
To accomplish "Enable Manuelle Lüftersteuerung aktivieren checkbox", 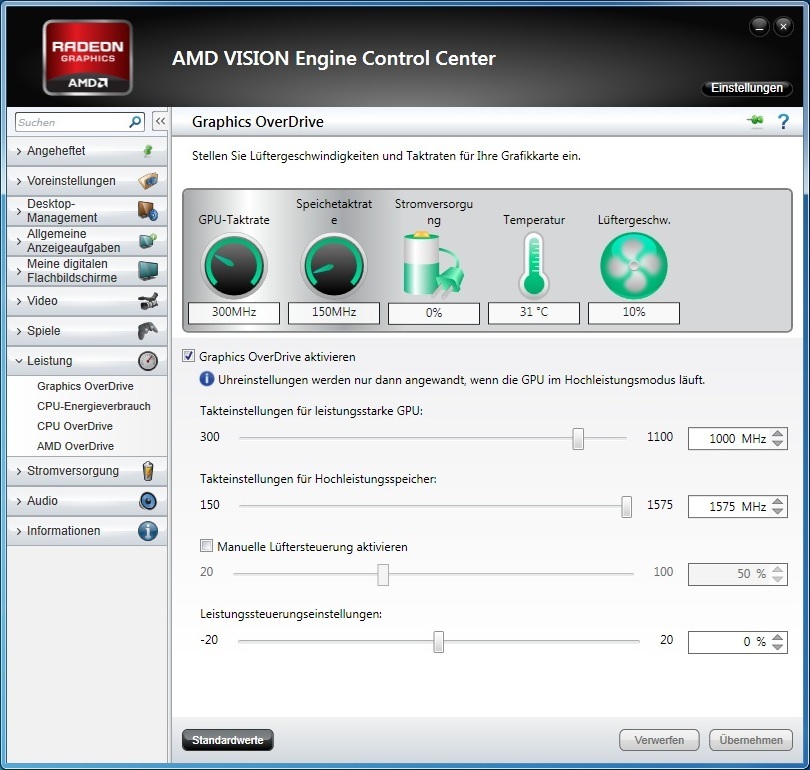I will click(206, 545).
